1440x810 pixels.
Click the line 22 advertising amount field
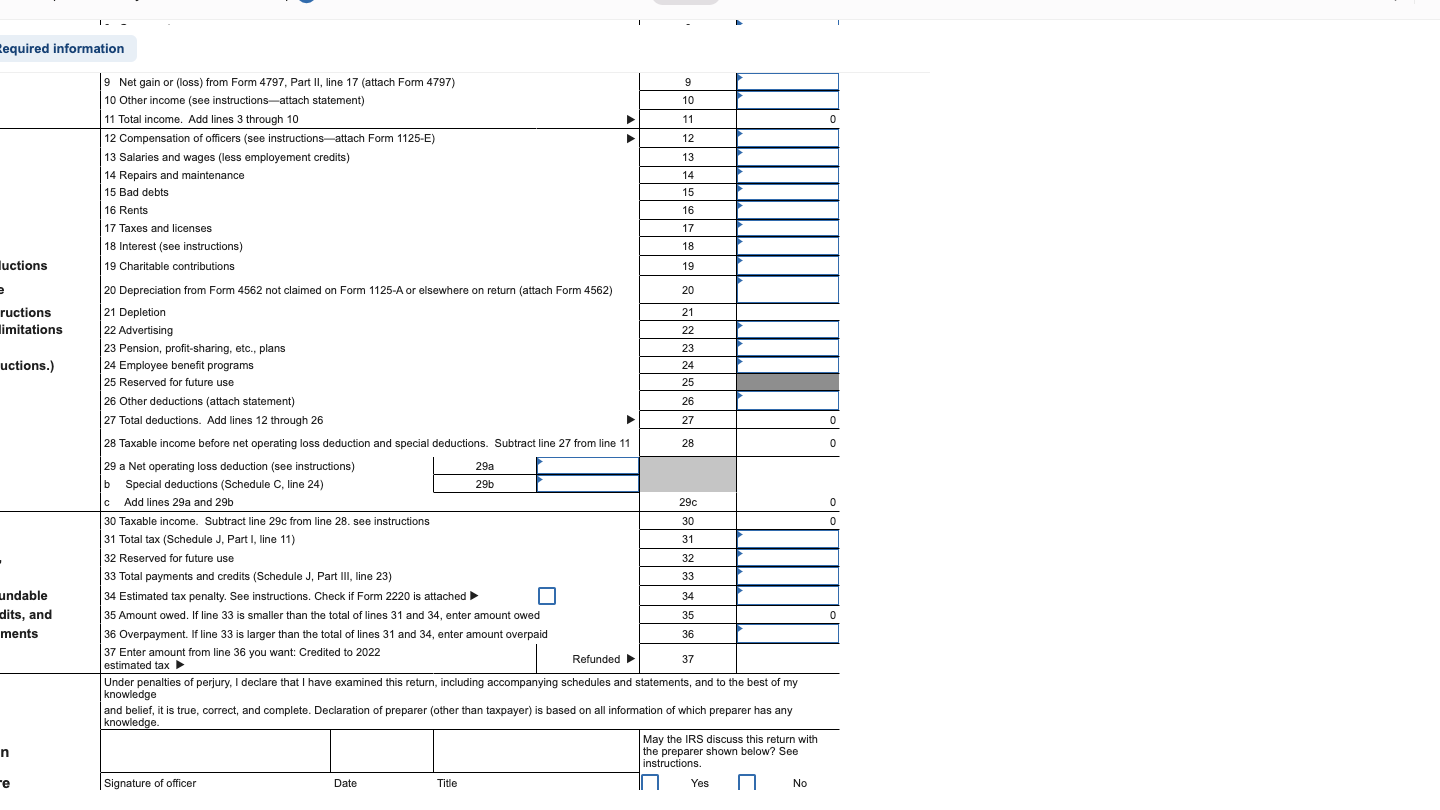pos(788,330)
